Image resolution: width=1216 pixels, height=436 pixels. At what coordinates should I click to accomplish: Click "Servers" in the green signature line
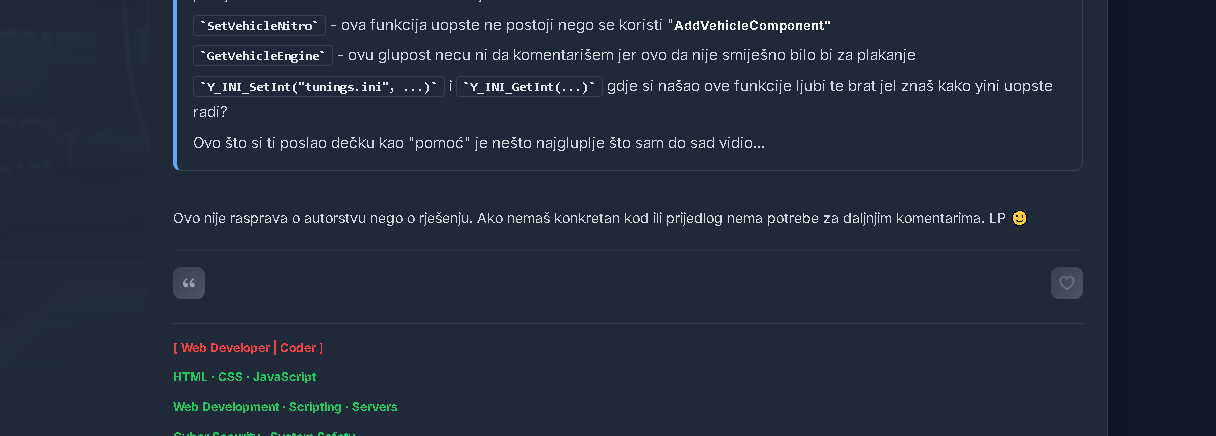(374, 407)
